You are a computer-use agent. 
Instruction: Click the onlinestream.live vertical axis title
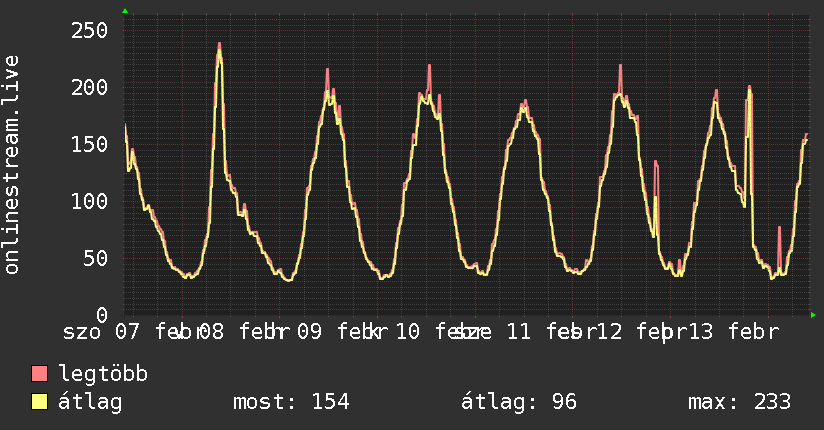[12, 165]
